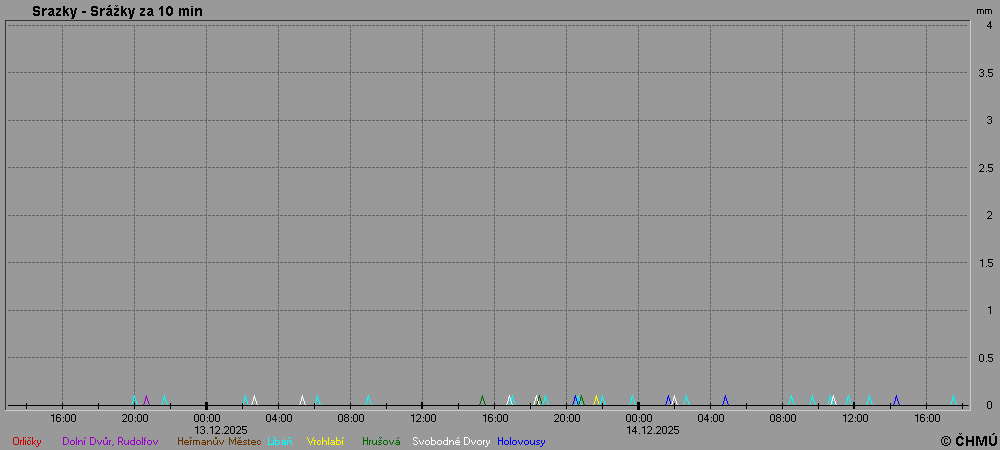Image resolution: width=1000 pixels, height=450 pixels.
Task: Select the cyan Libáň legend entry
Action: pos(280,441)
